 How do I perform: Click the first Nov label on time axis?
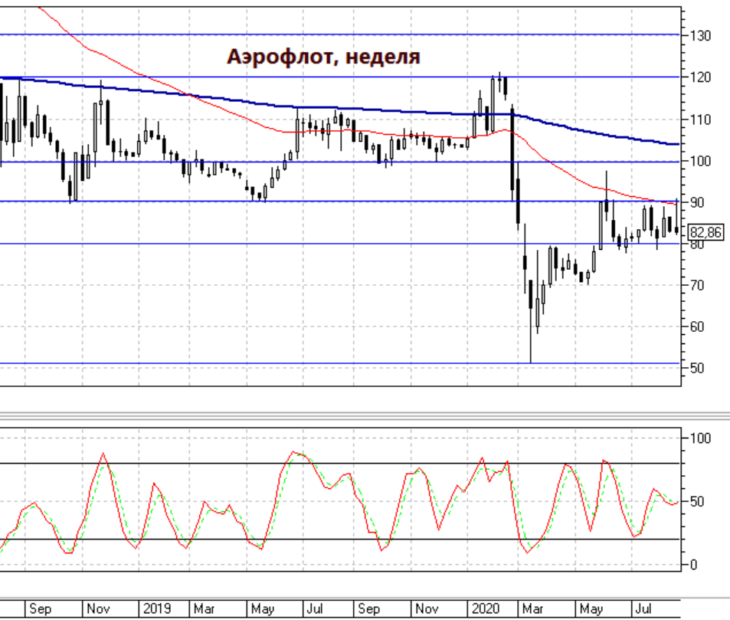pyautogui.click(x=98, y=609)
